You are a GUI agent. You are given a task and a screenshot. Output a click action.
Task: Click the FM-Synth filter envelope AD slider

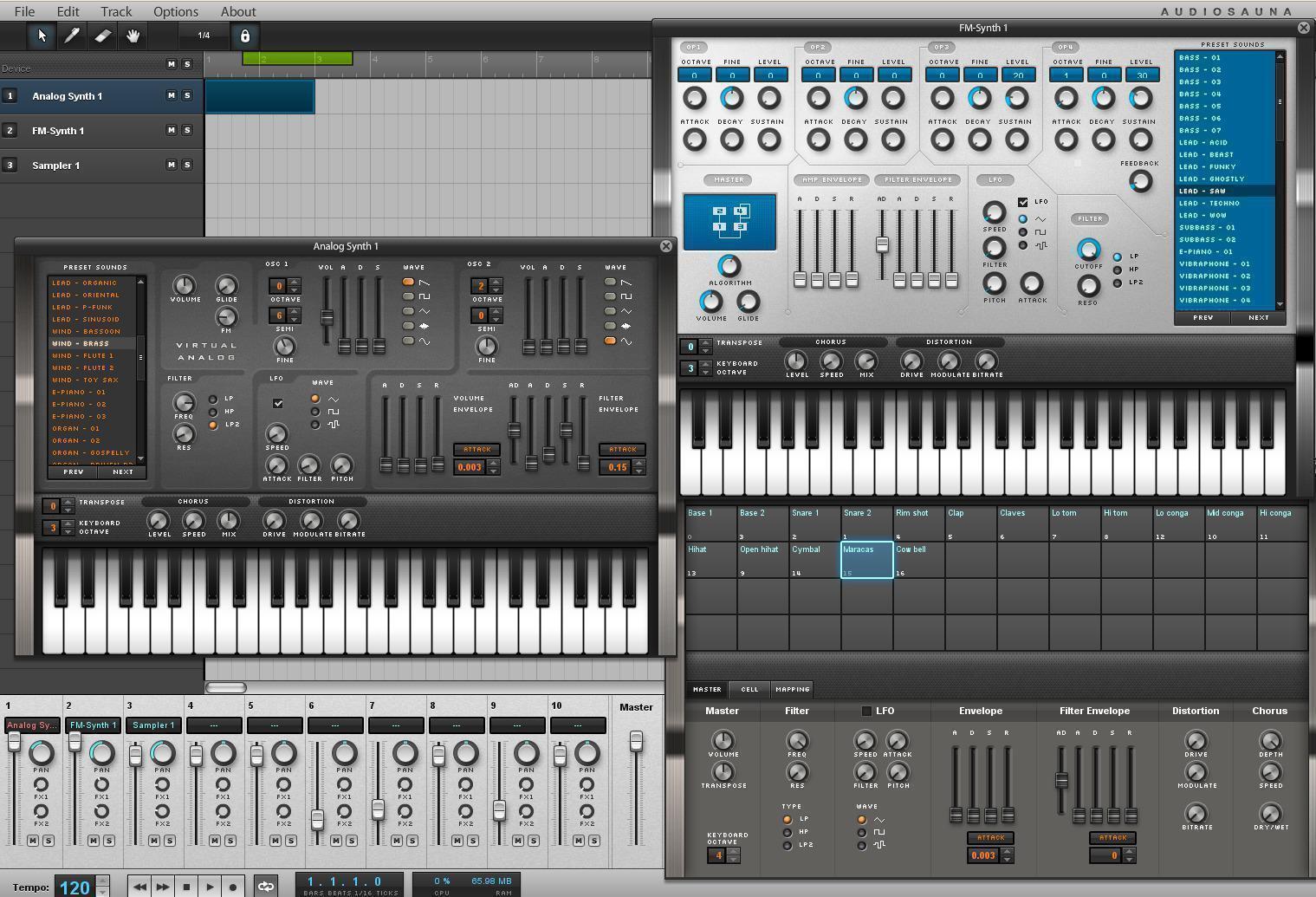(x=881, y=245)
